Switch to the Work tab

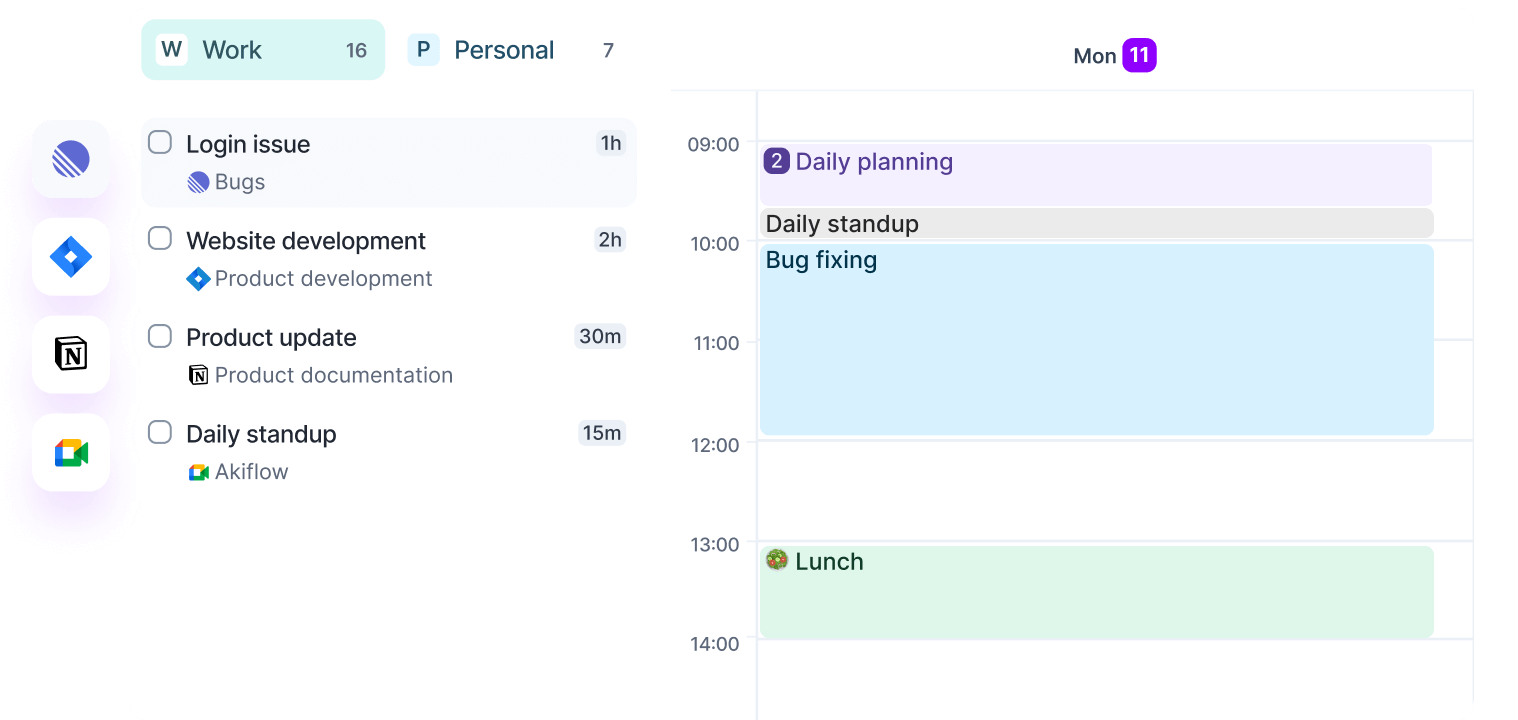[x=262, y=50]
